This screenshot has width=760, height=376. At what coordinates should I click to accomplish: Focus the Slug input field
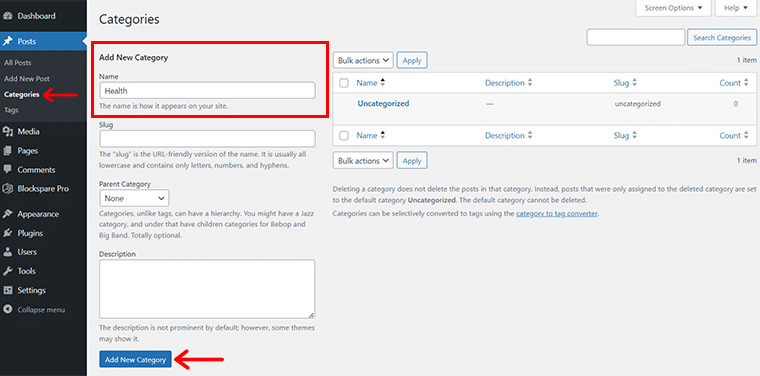point(207,139)
